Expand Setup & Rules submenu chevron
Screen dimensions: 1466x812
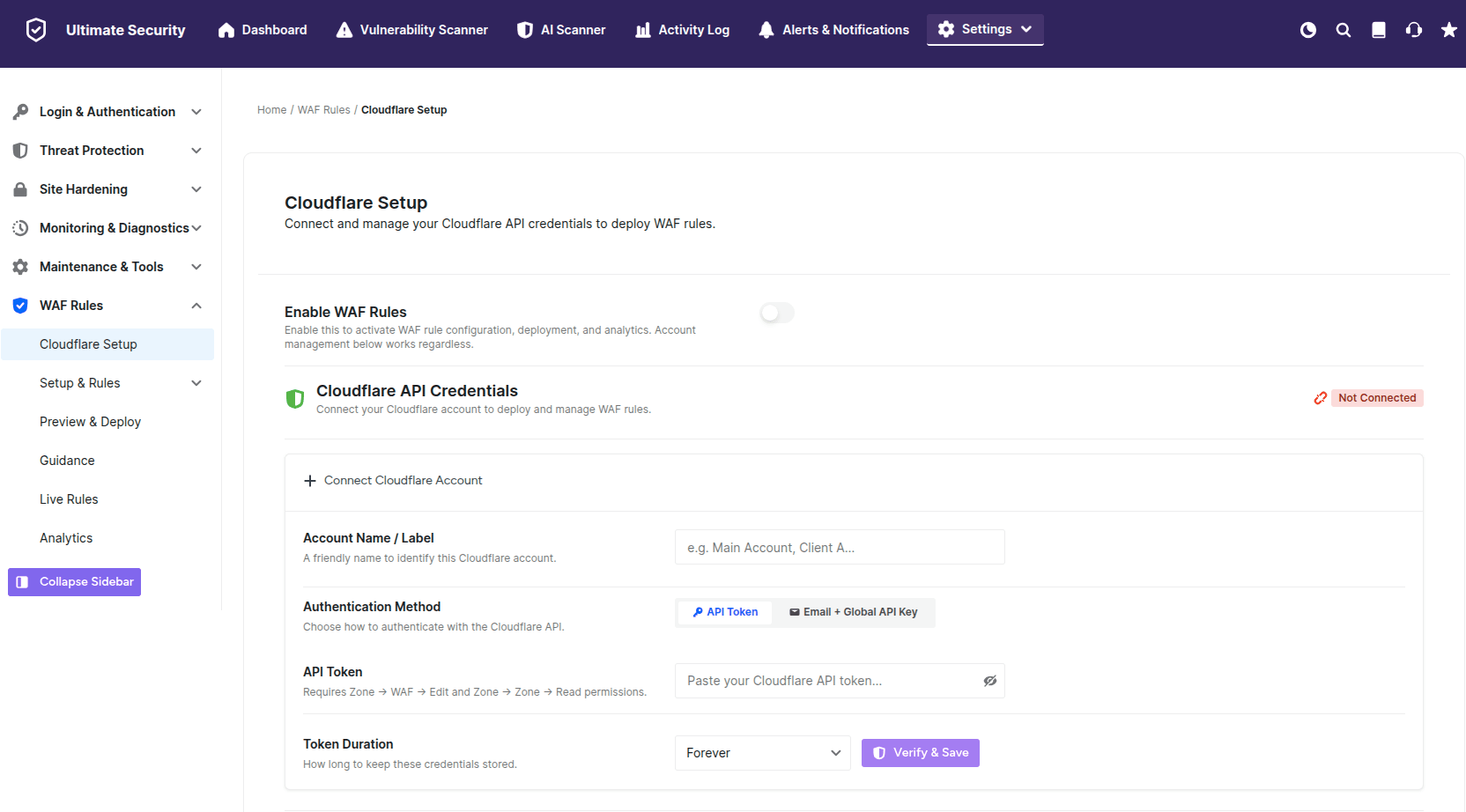[196, 383]
